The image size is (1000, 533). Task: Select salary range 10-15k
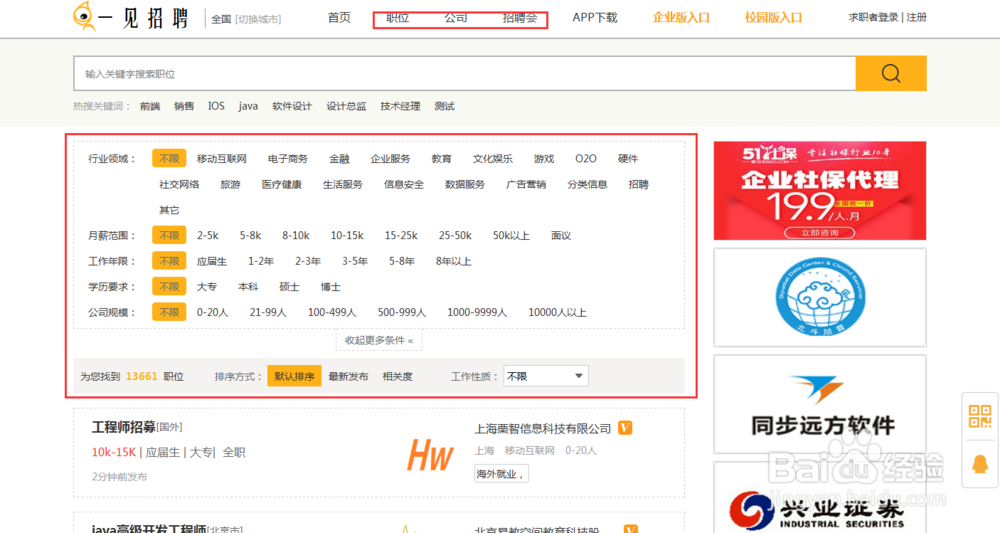coord(347,235)
